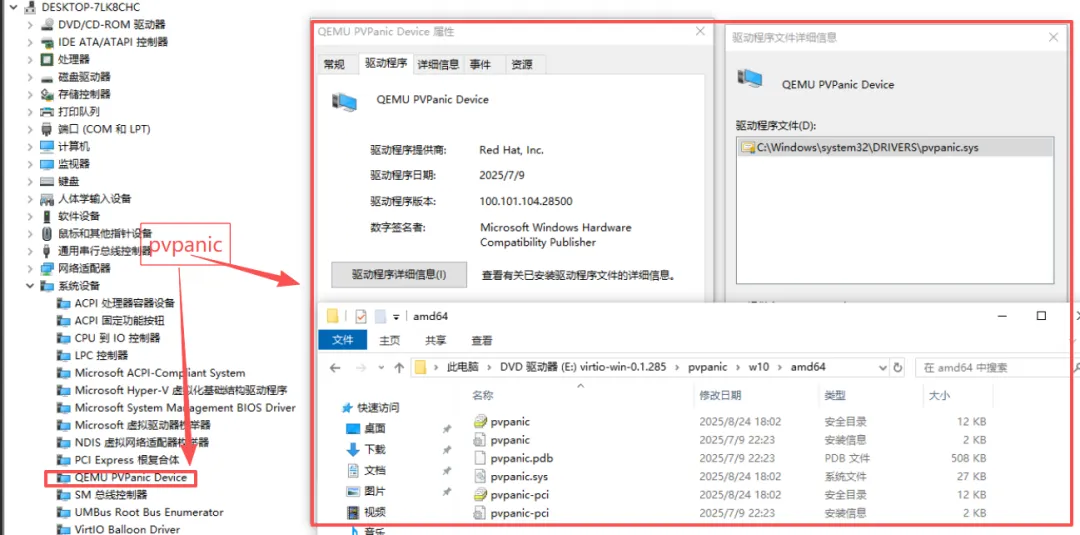This screenshot has height=535, width=1080.
Task: Click the DVD/CD-ROM 驱动器 device icon
Action: pos(48,24)
